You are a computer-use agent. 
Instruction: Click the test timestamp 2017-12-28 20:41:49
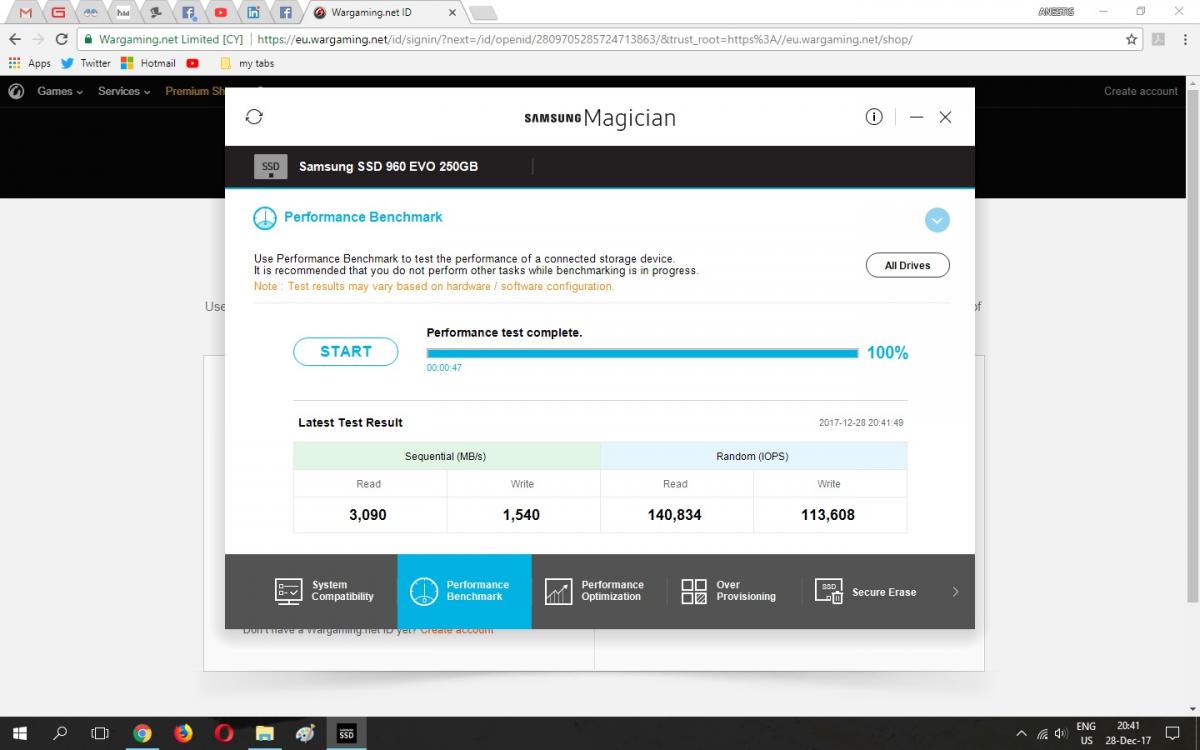[x=861, y=423]
